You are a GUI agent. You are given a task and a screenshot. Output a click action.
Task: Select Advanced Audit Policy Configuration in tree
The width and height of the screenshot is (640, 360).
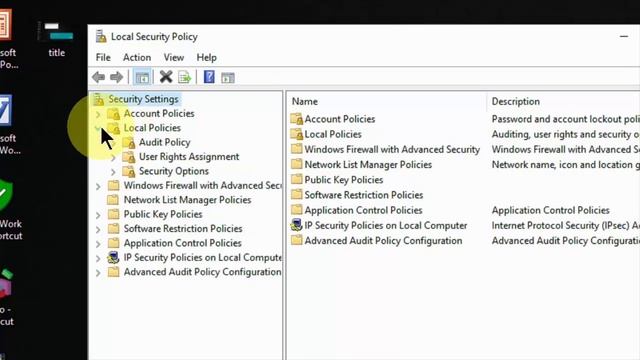(202, 272)
